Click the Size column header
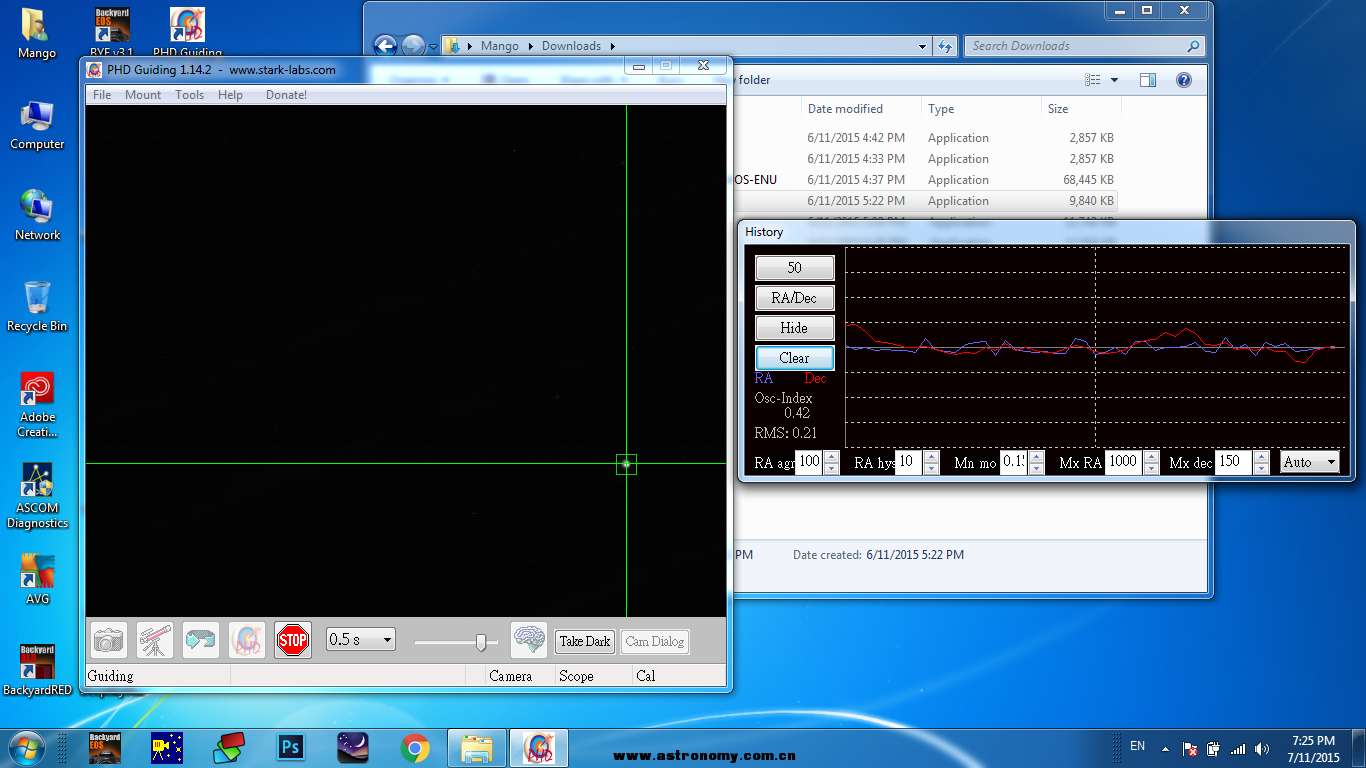 point(1081,109)
